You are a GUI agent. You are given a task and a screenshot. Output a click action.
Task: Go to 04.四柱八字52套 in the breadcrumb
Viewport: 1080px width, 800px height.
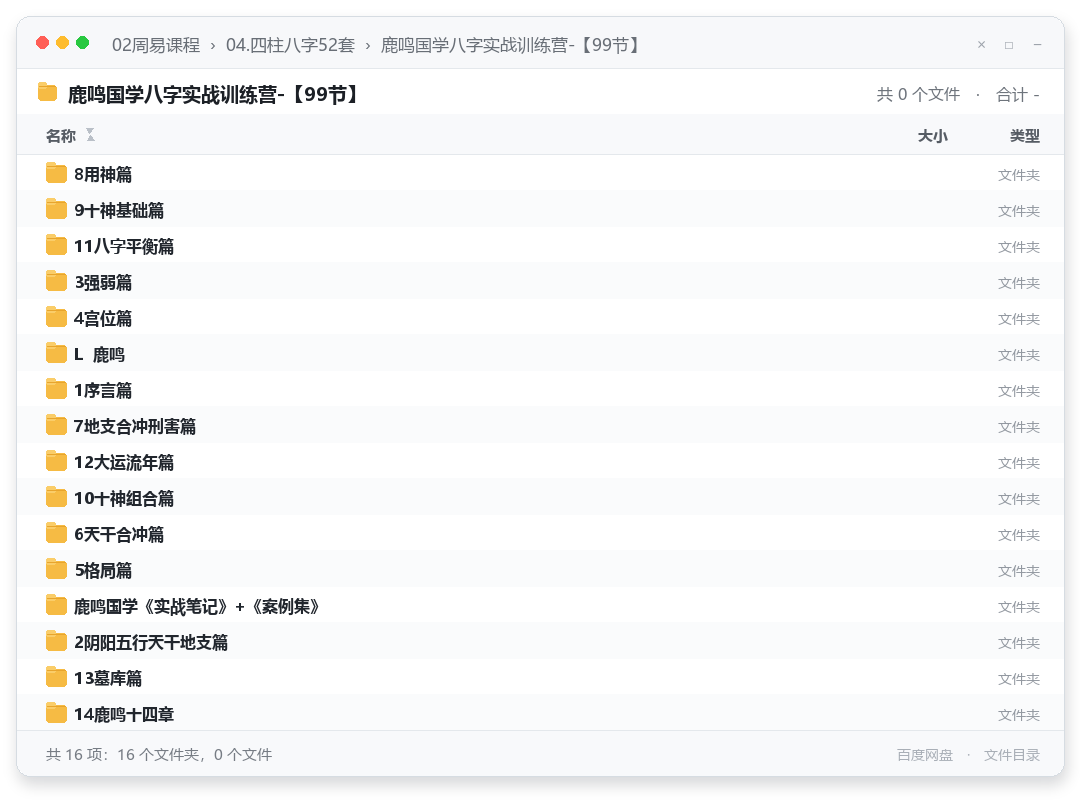(290, 45)
